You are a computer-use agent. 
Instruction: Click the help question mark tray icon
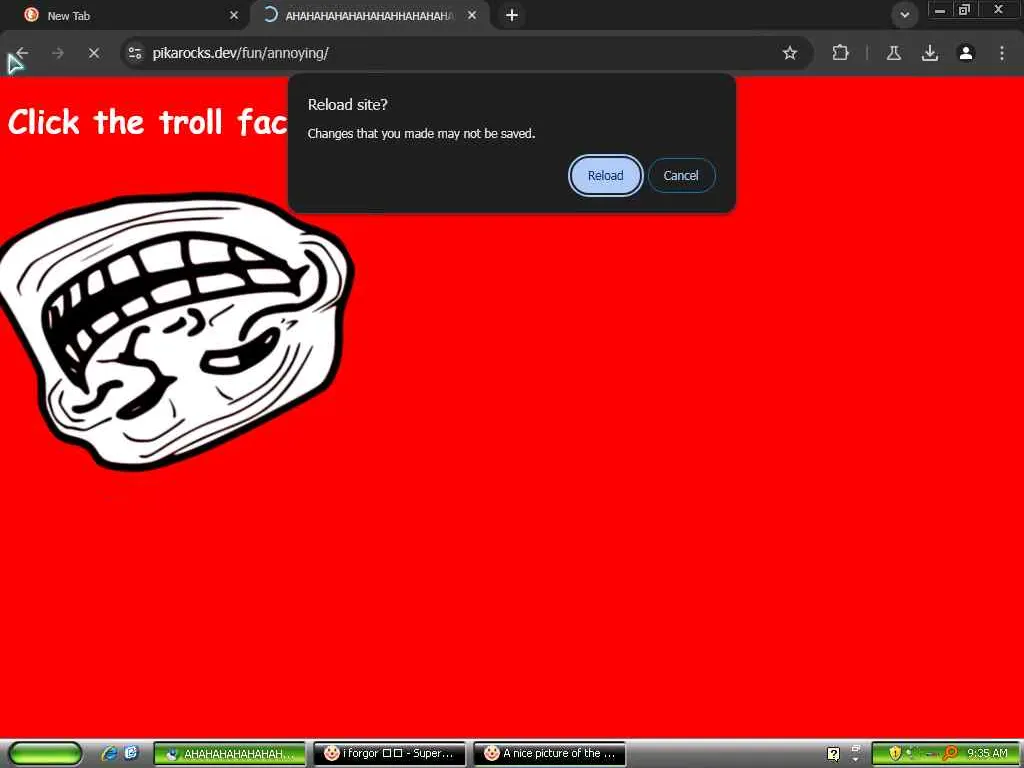(833, 754)
